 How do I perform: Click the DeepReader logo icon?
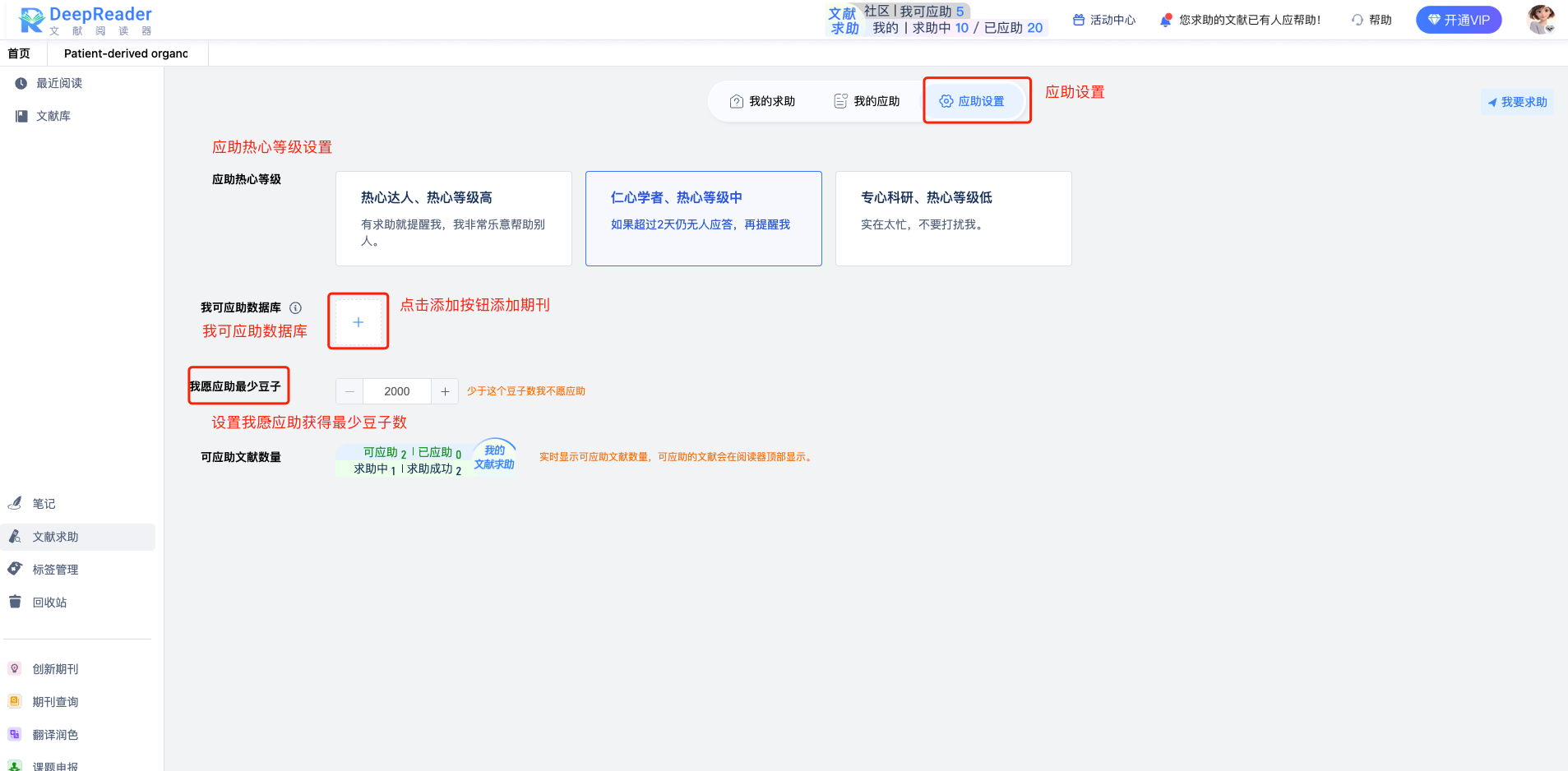tap(31, 20)
